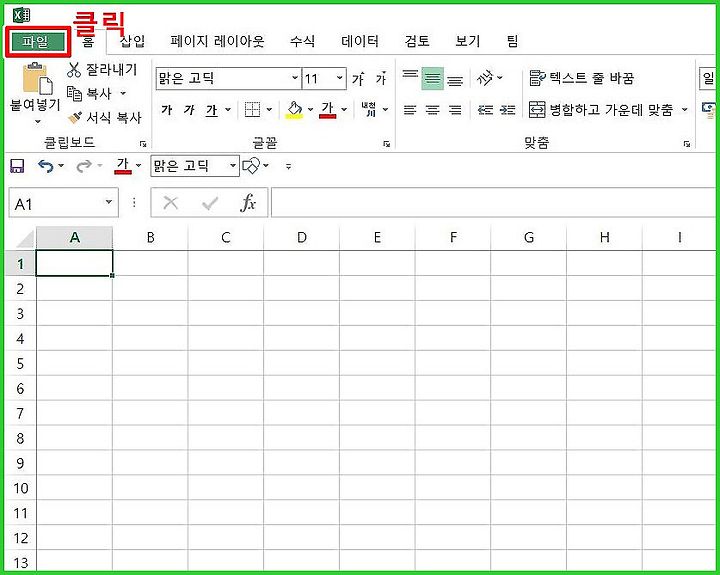Align text left icon
Viewport: 720px width, 575px height.
point(410,110)
